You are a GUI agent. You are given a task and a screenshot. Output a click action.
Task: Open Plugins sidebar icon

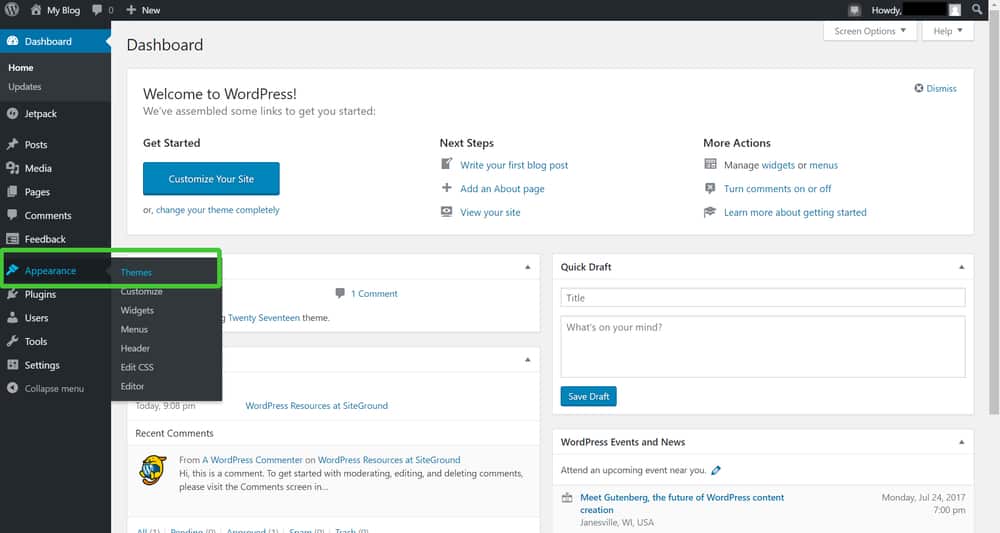(x=12, y=294)
